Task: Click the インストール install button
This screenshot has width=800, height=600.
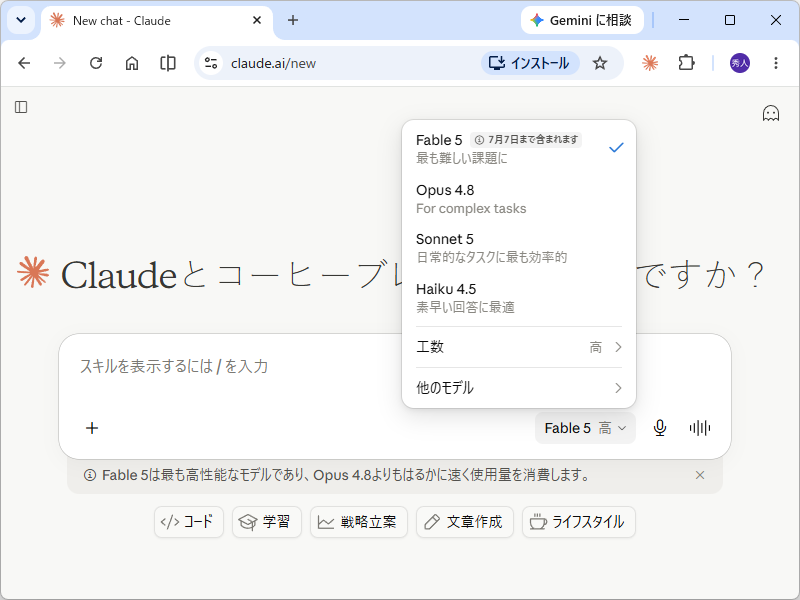Action: [530, 63]
